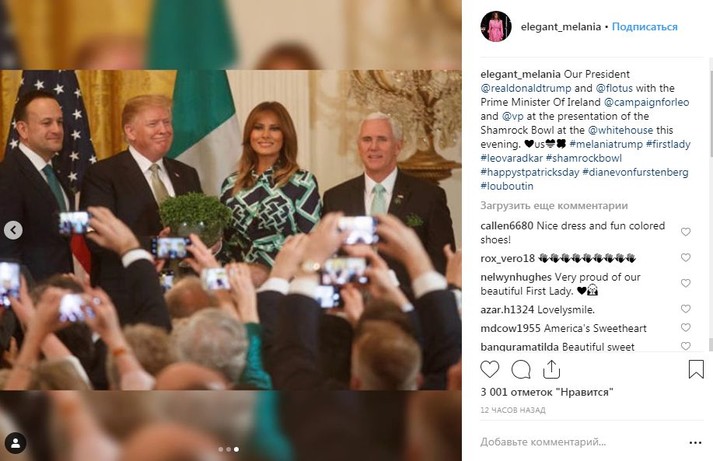Share the post via share icon
713x461 pixels.
click(551, 369)
